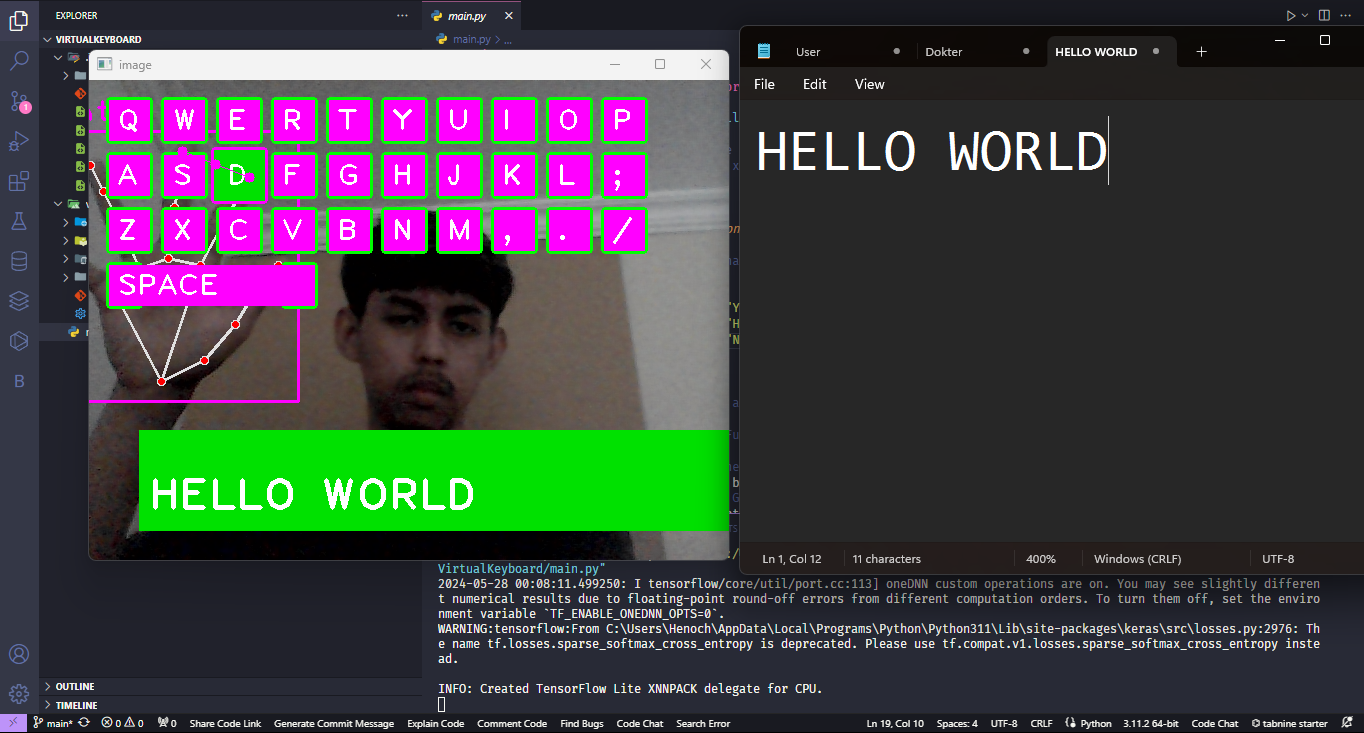Open Source Control view with one pending change

click(19, 101)
